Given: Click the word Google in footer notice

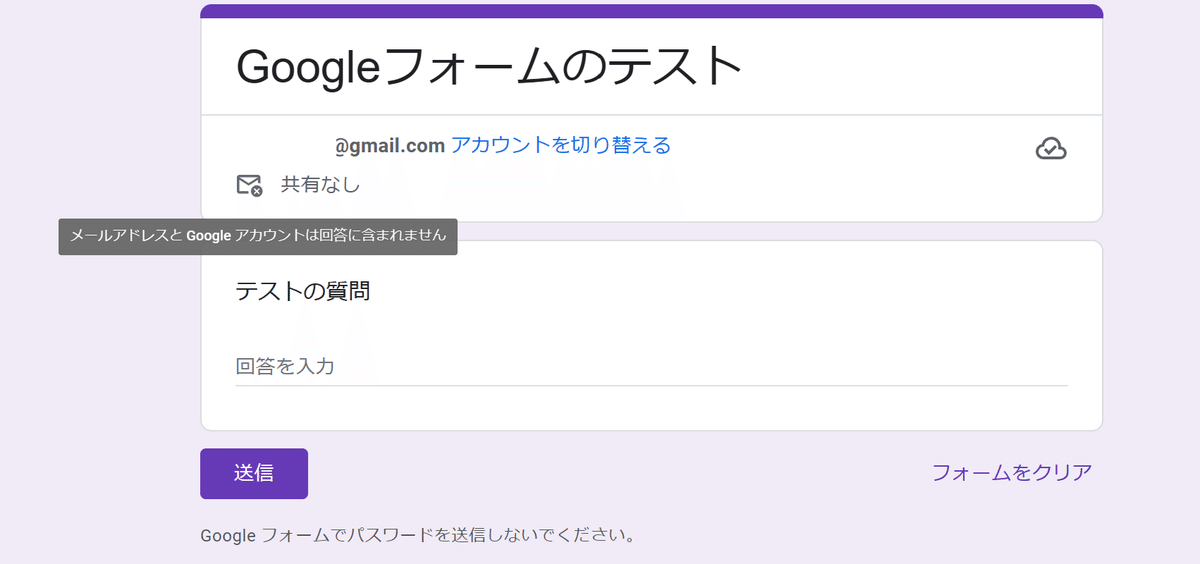Looking at the screenshot, I should tap(229, 535).
